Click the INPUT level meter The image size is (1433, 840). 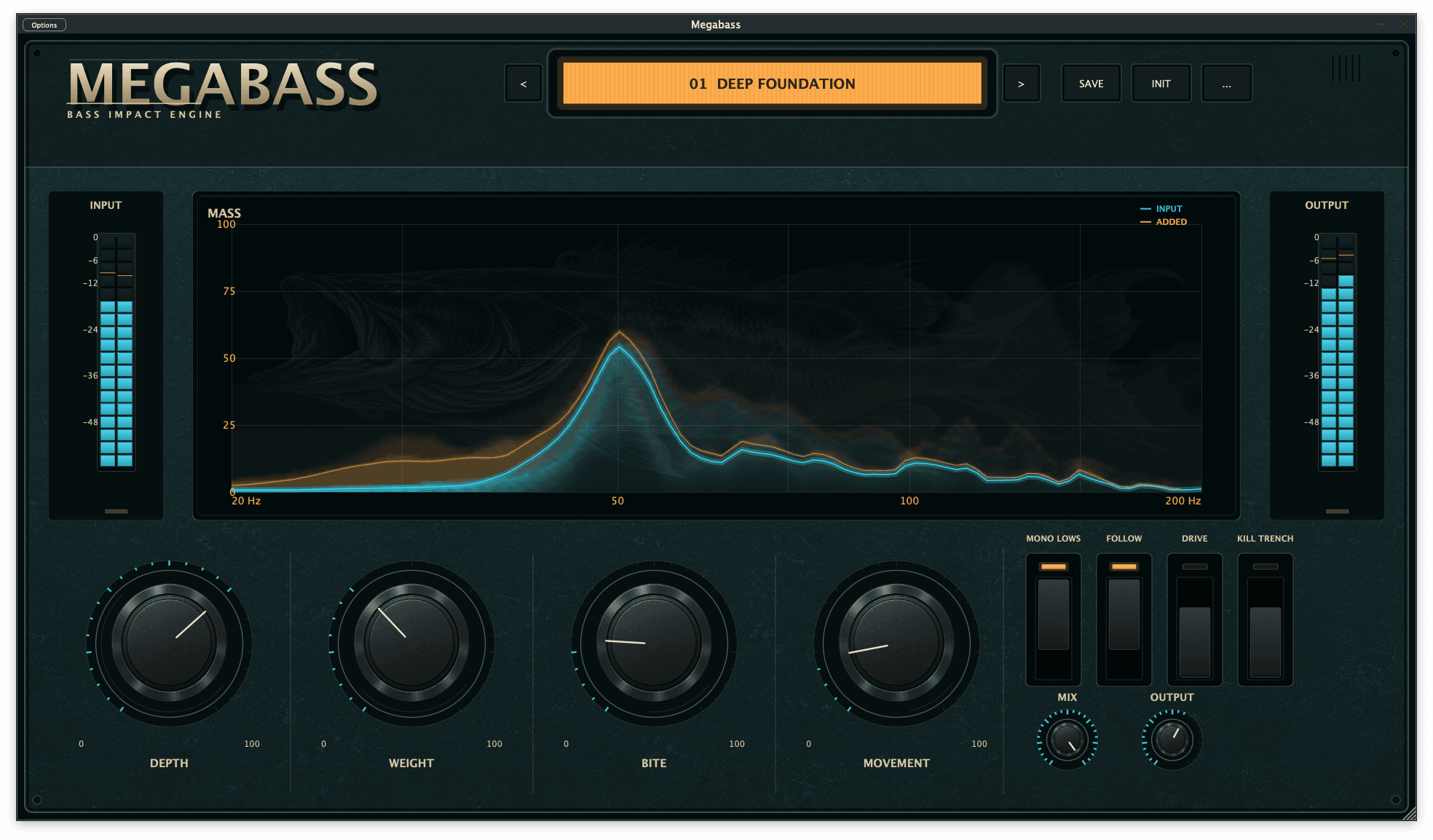point(117,352)
